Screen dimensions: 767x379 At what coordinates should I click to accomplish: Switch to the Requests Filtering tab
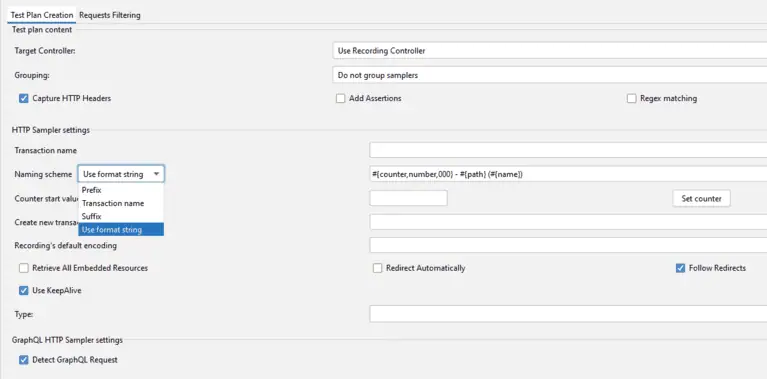pos(110,15)
